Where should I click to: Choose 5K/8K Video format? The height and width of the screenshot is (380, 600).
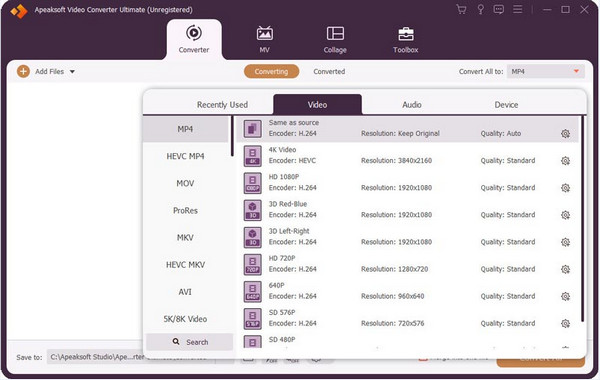coord(186,319)
